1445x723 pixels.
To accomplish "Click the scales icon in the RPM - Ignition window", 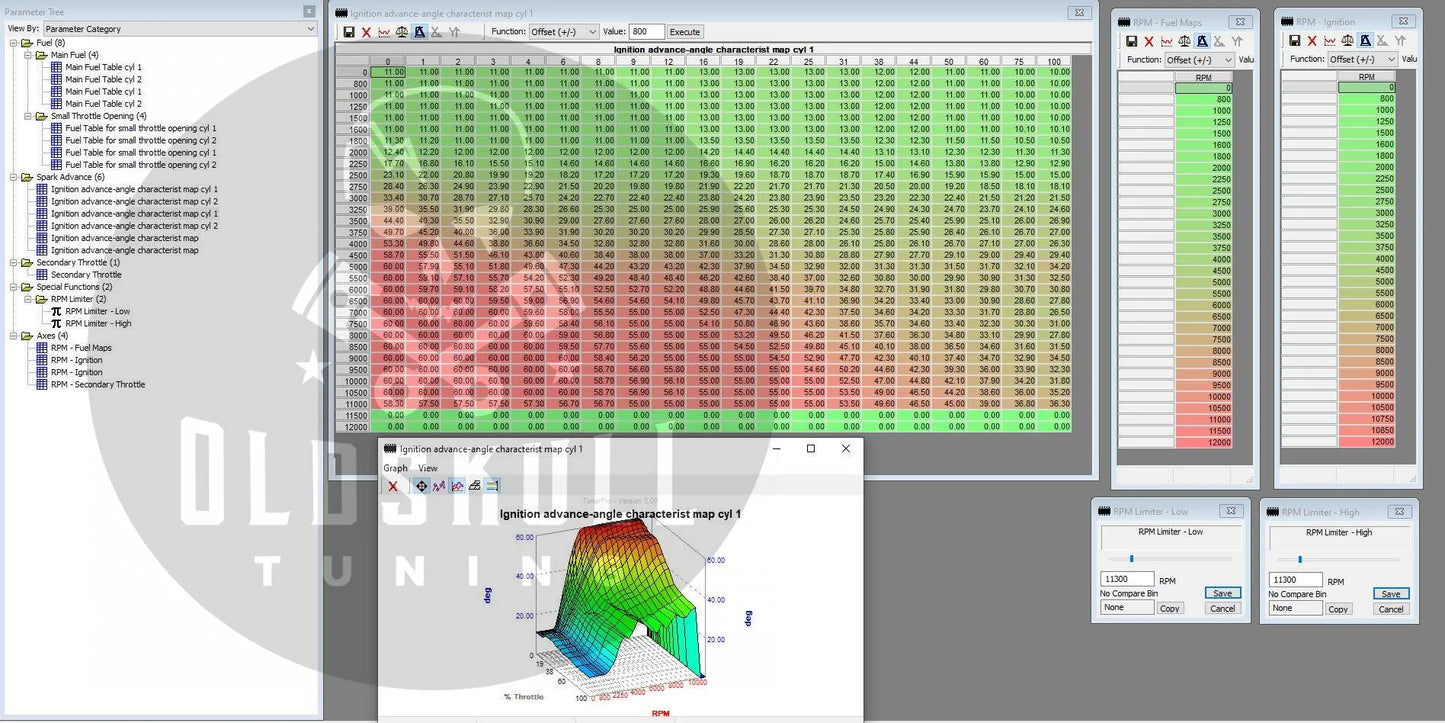I will point(1349,40).
